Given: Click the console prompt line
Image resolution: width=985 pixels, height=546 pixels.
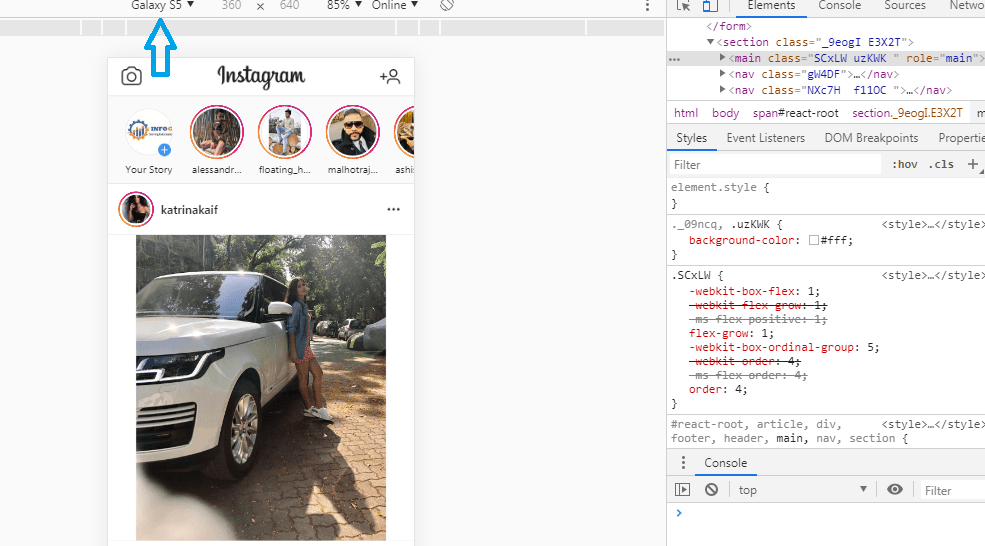Looking at the screenshot, I should [x=825, y=513].
